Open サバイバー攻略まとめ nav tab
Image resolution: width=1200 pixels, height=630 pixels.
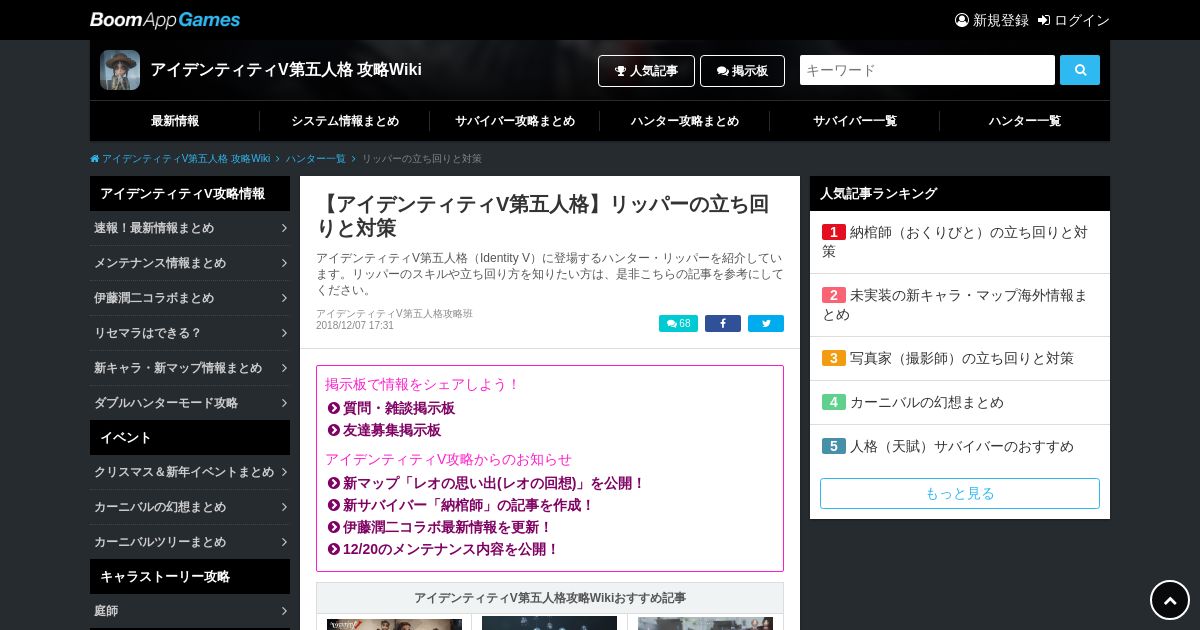click(x=515, y=121)
